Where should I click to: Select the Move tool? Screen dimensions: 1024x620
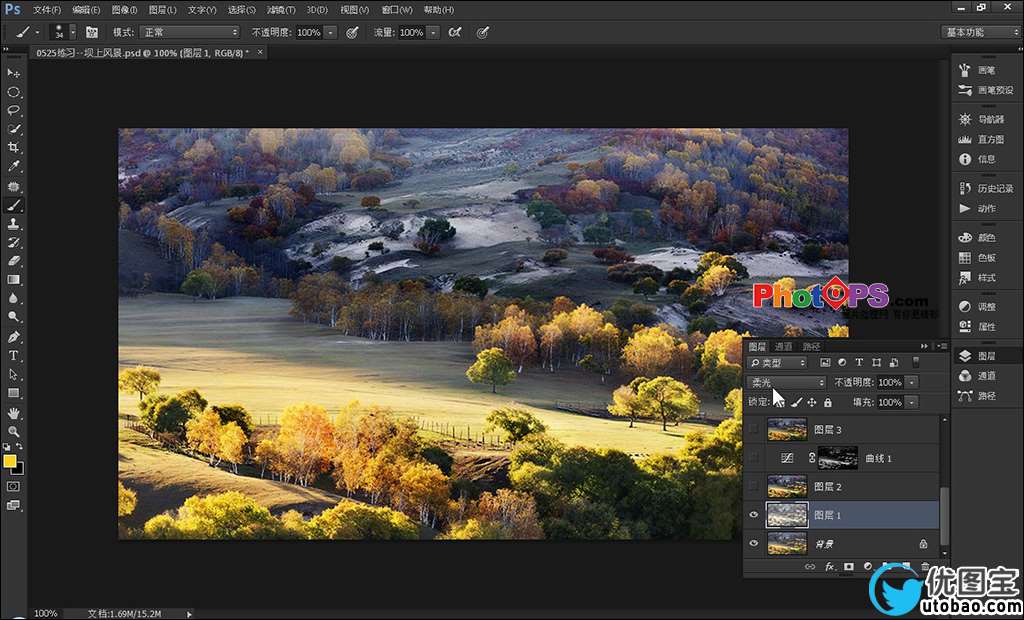pyautogui.click(x=13, y=73)
